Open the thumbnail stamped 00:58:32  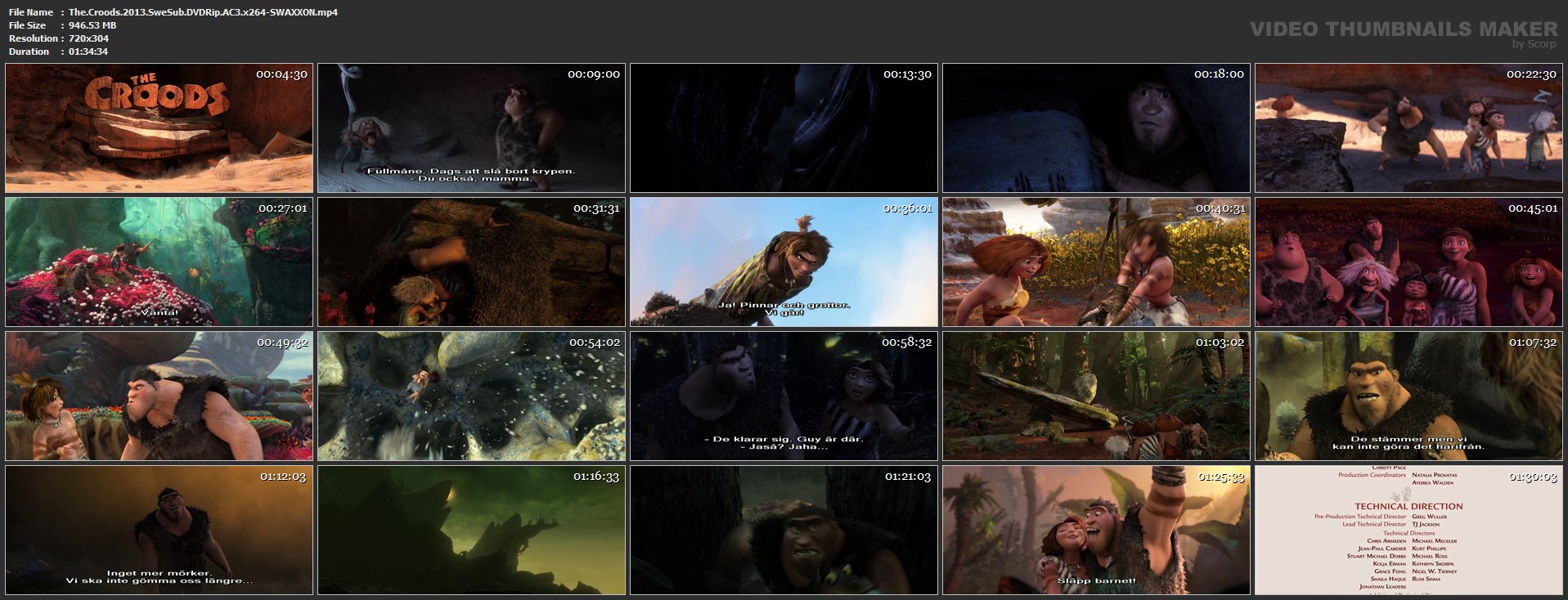pyautogui.click(x=784, y=396)
